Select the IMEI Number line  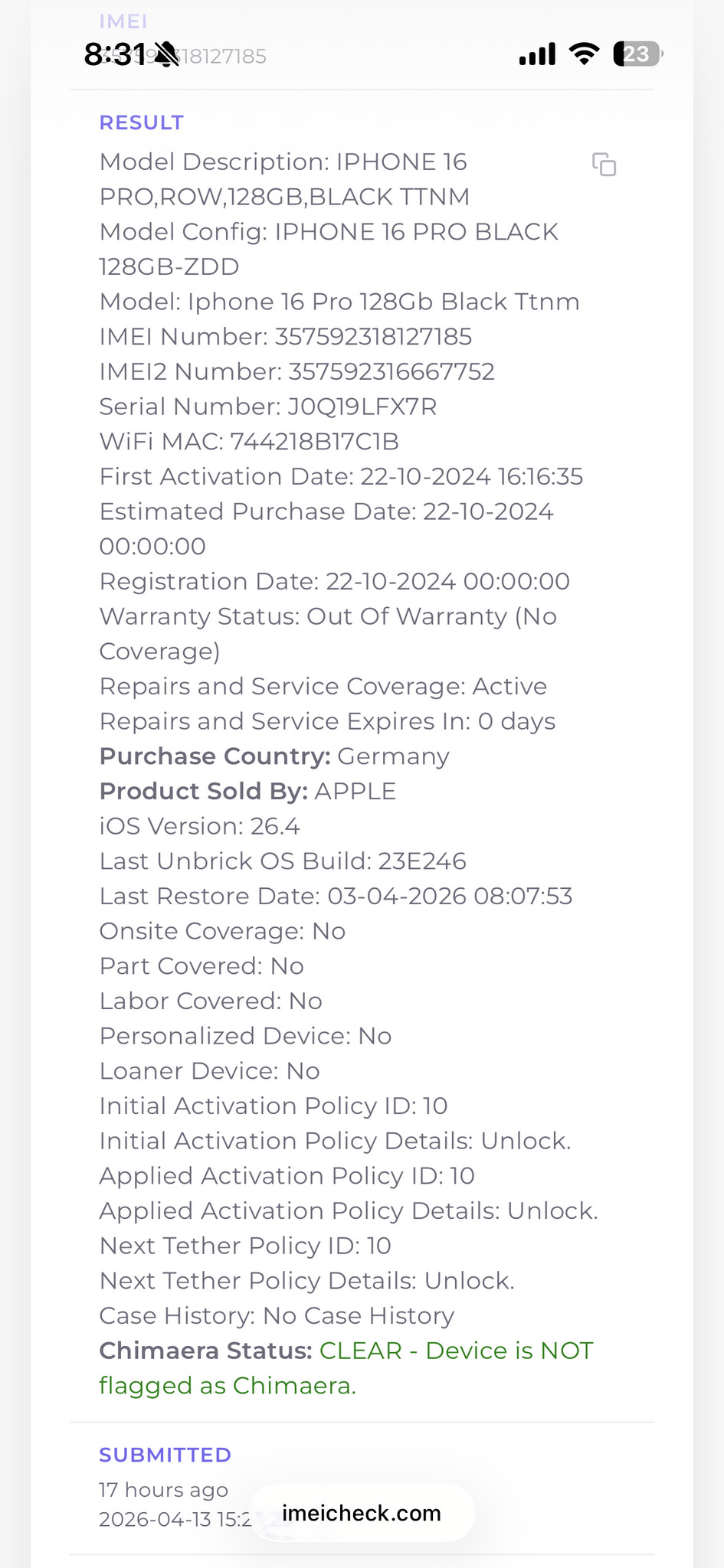tap(286, 337)
